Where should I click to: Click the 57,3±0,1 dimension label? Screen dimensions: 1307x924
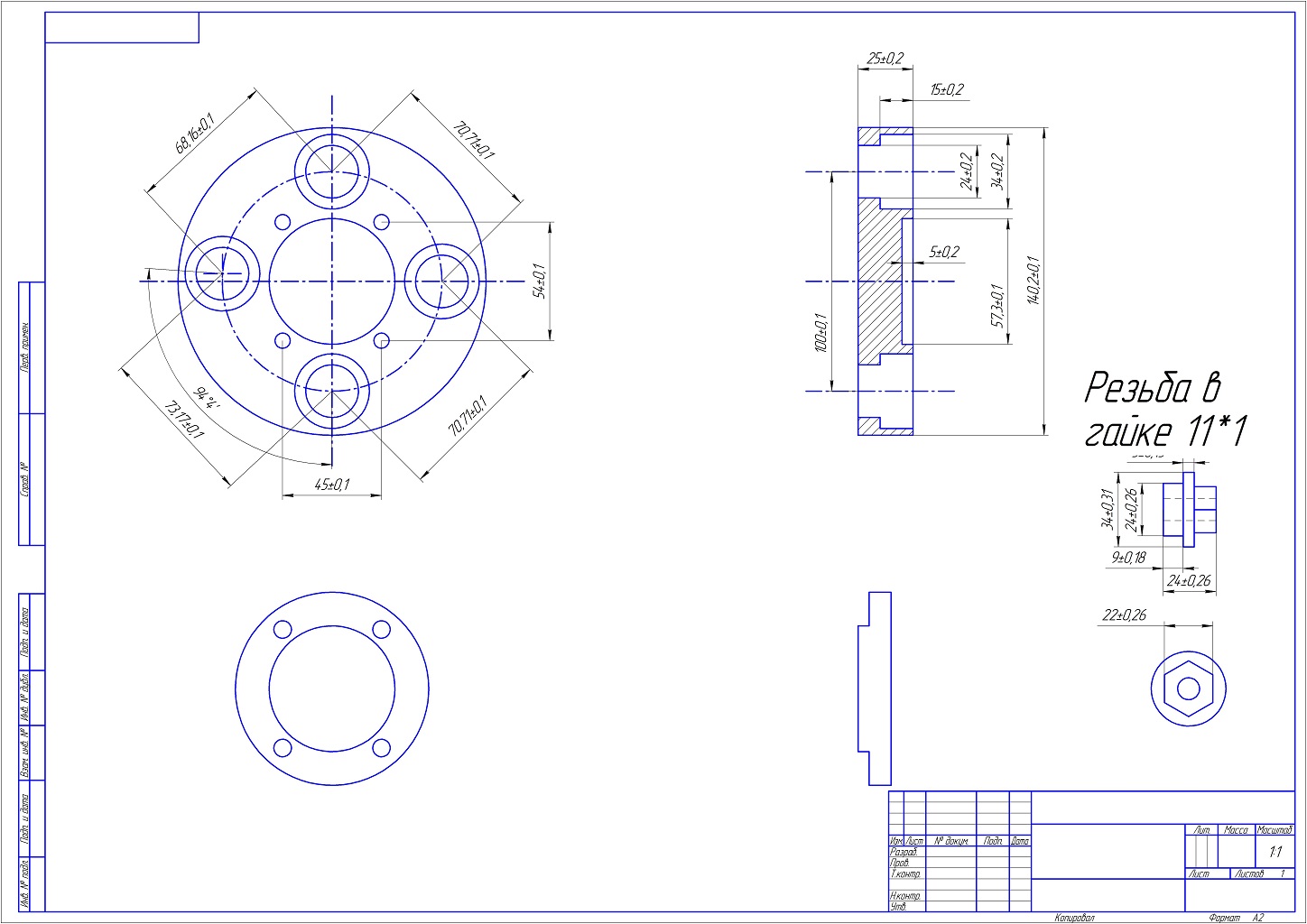[x=997, y=305]
